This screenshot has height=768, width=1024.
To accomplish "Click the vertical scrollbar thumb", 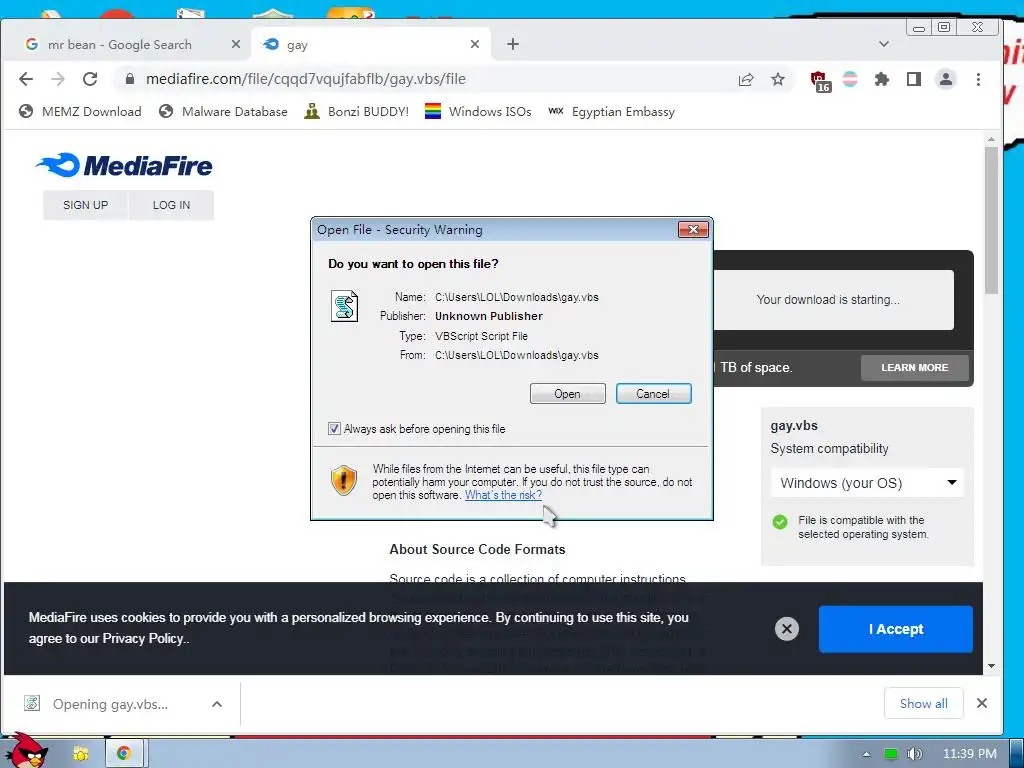I will click(x=991, y=220).
